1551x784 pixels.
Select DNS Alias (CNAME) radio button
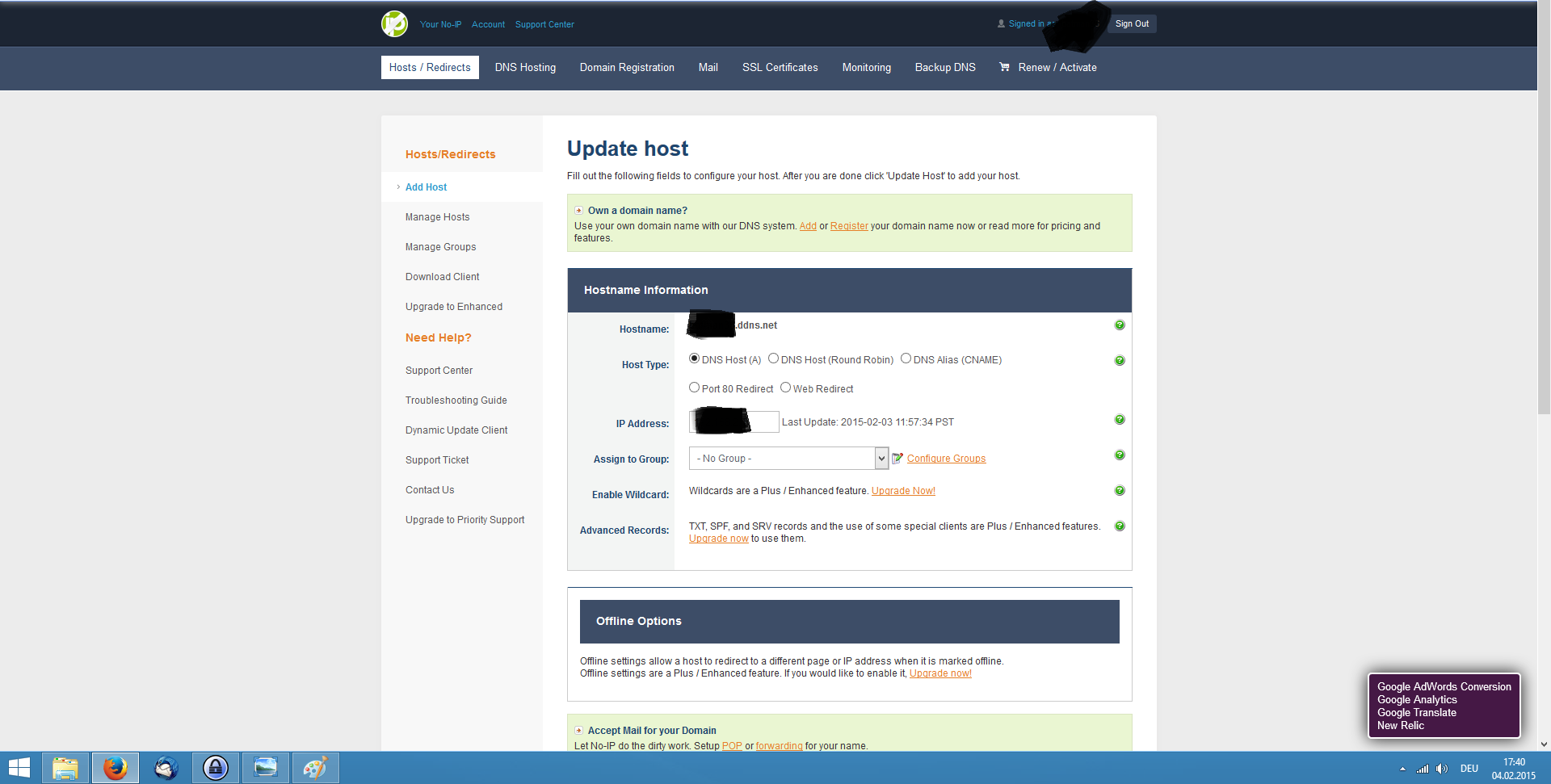coord(906,358)
